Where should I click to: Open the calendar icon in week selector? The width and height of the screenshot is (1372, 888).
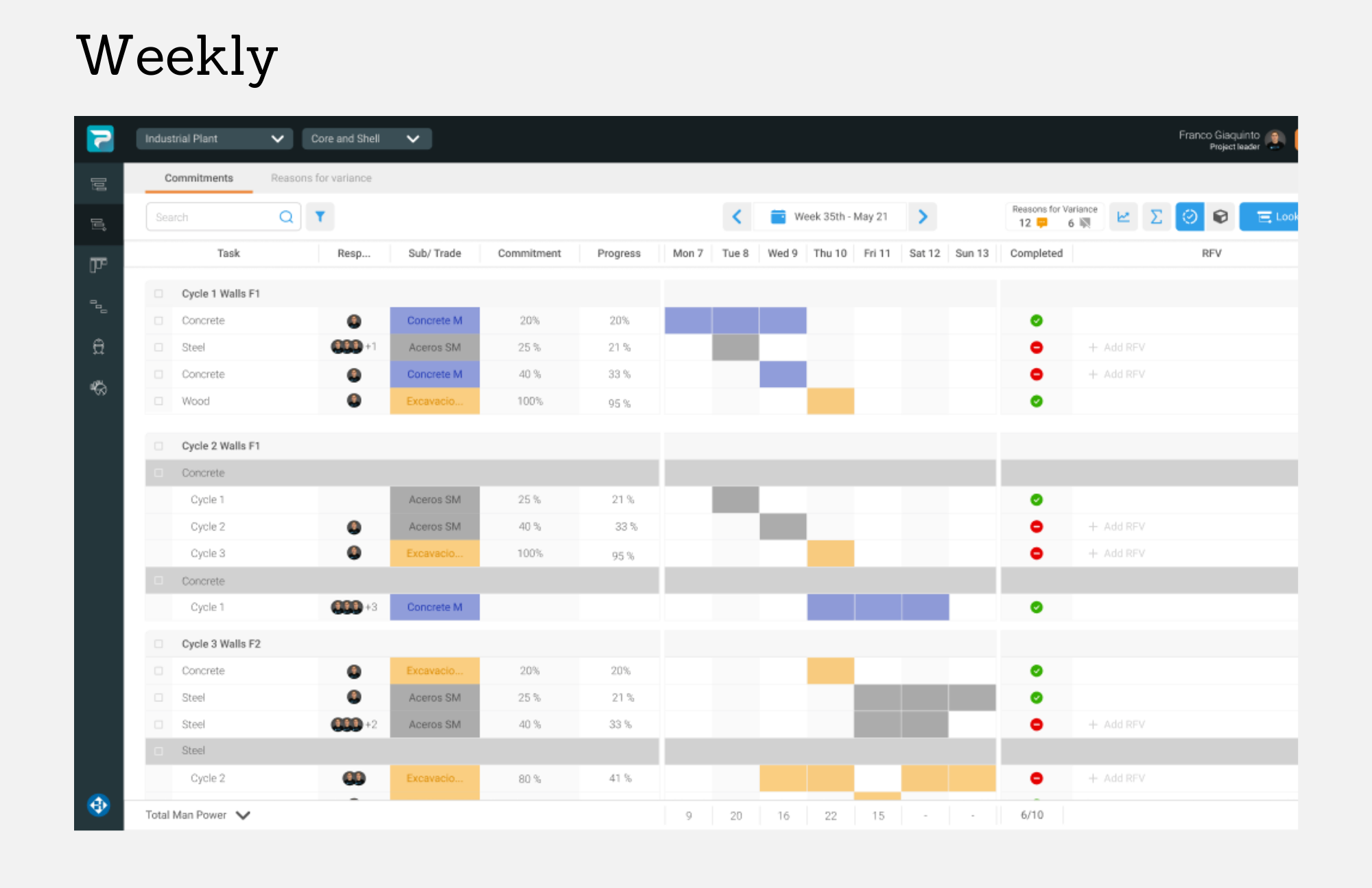777,216
